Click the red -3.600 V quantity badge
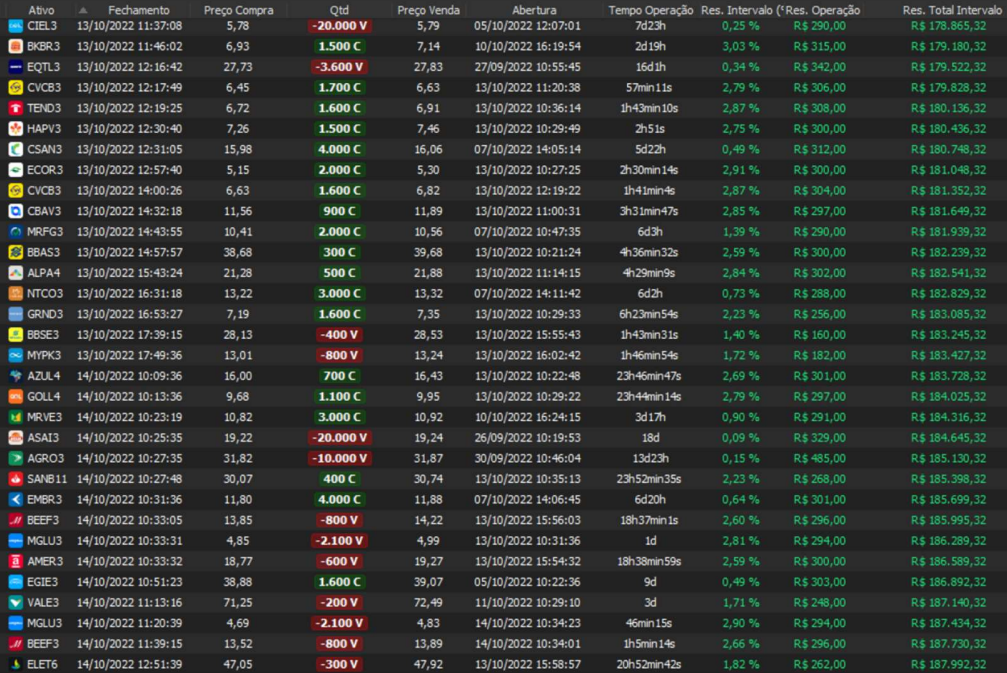1007x673 pixels. tap(339, 67)
